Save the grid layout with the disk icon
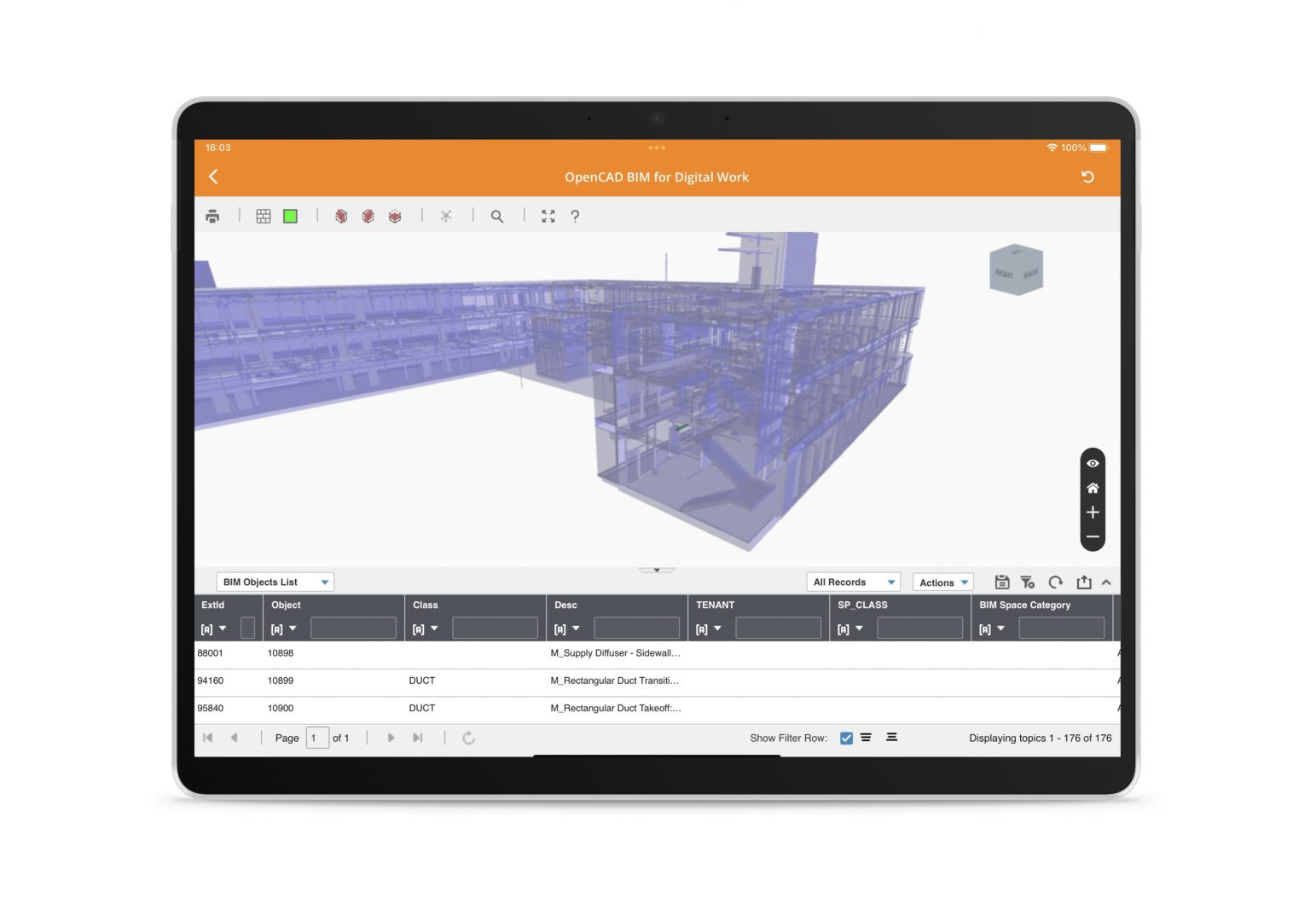 coord(1002,582)
